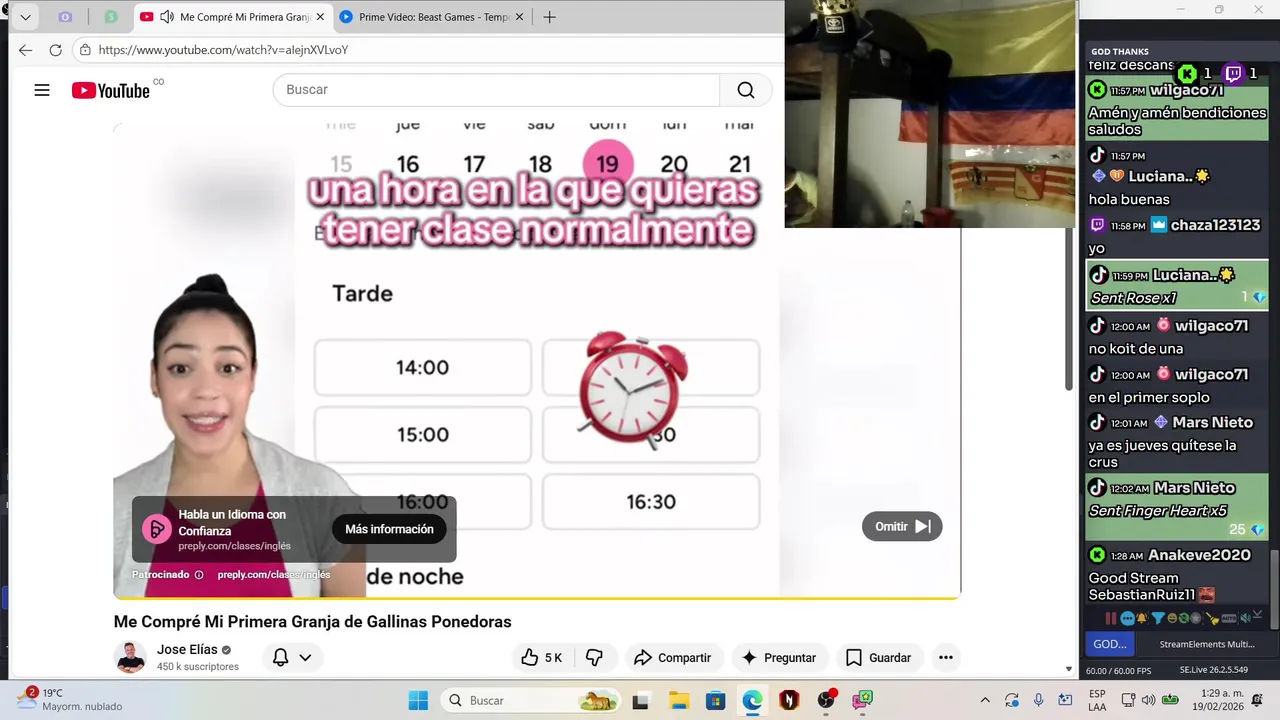Open the more actions three-dot menu

click(946, 657)
